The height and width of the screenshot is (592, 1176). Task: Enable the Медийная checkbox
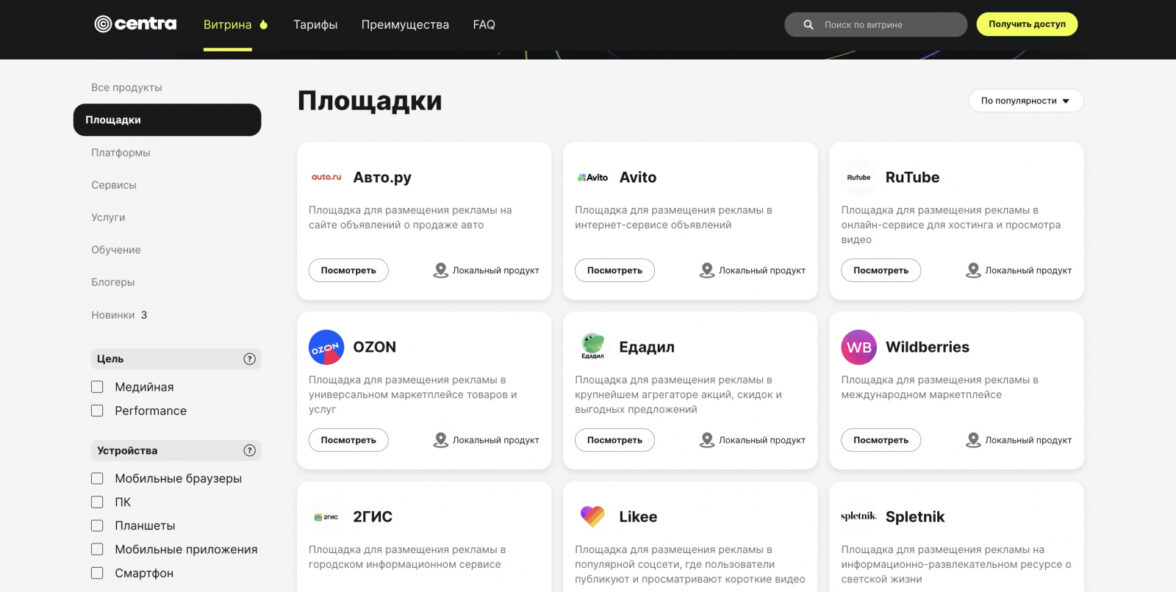coord(97,387)
